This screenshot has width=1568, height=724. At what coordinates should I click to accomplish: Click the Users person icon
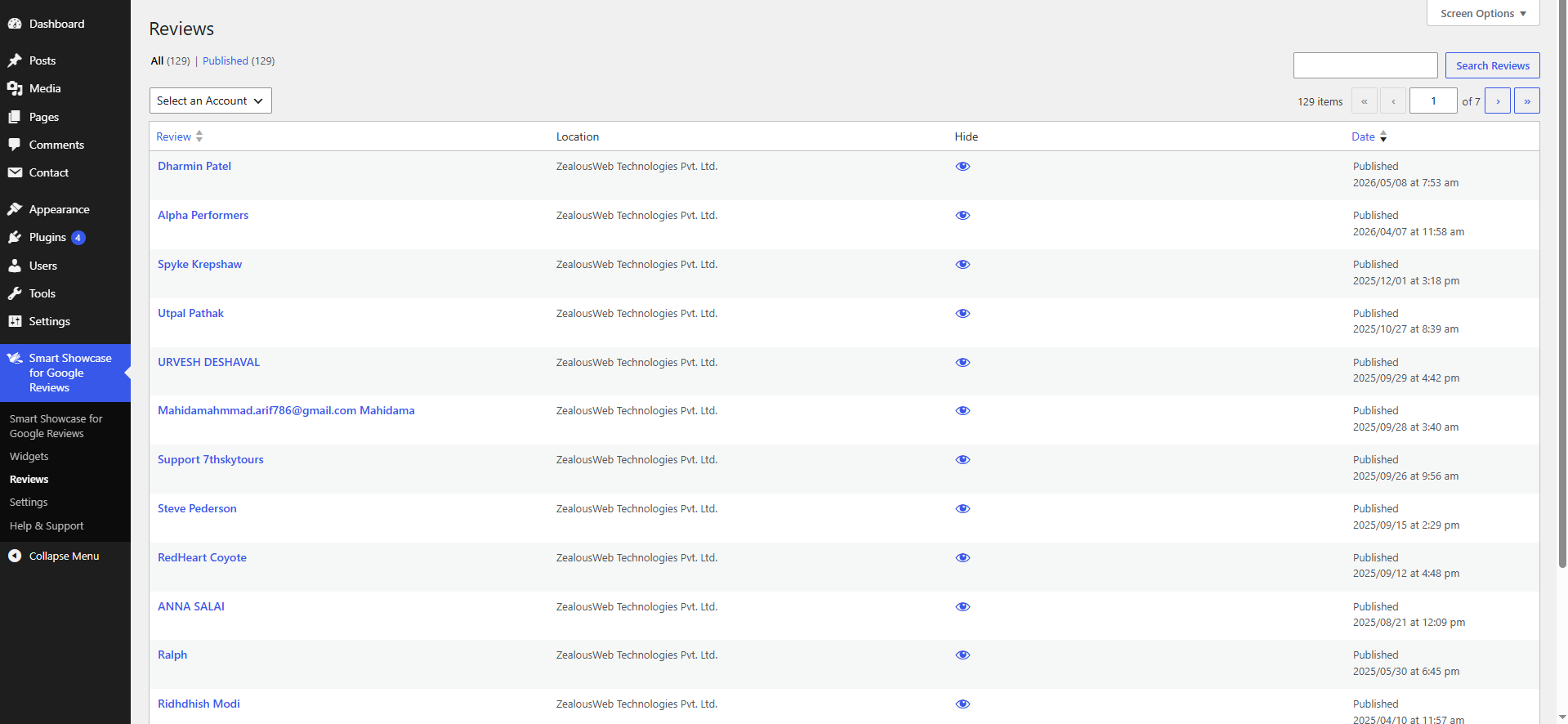(x=15, y=266)
